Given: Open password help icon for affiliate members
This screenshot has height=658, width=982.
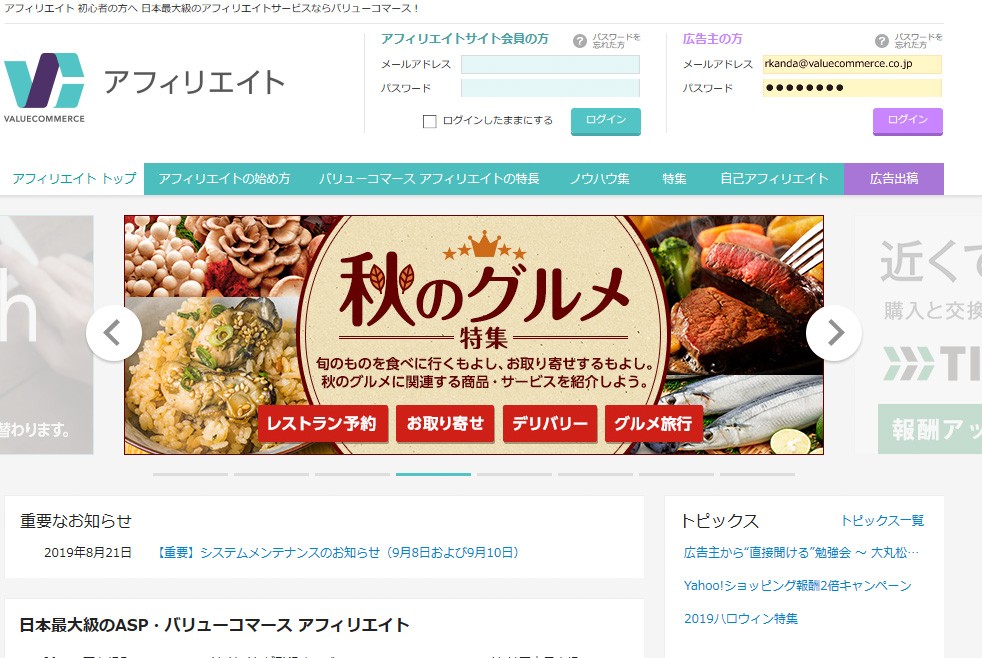Looking at the screenshot, I should coord(580,41).
